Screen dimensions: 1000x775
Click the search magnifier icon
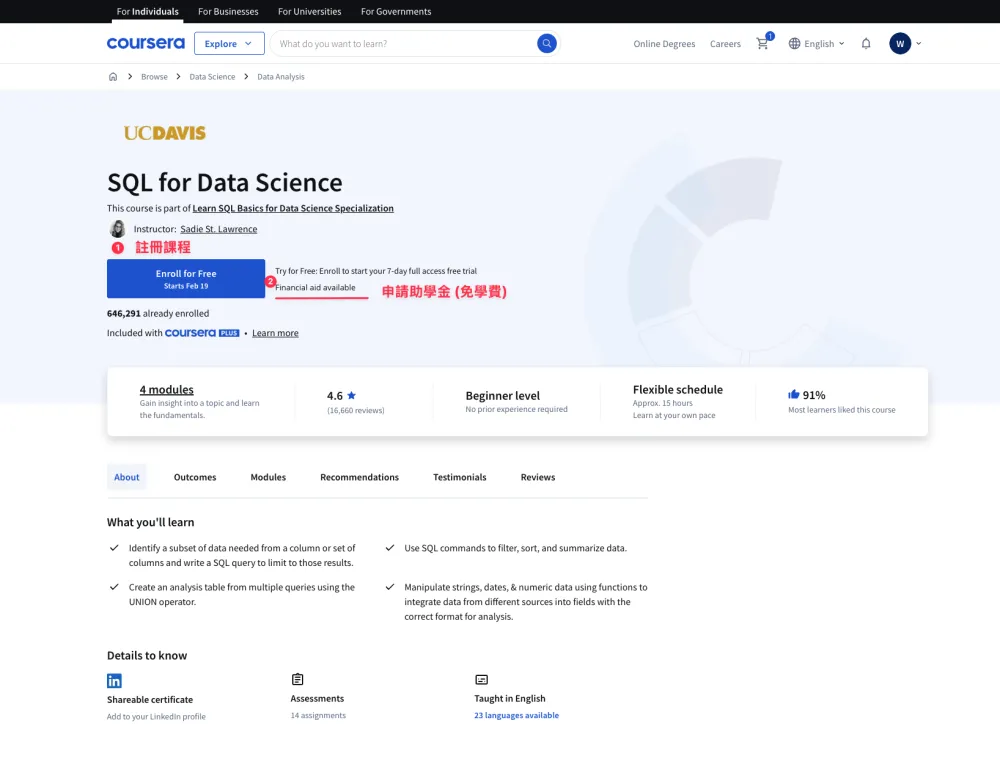[546, 43]
